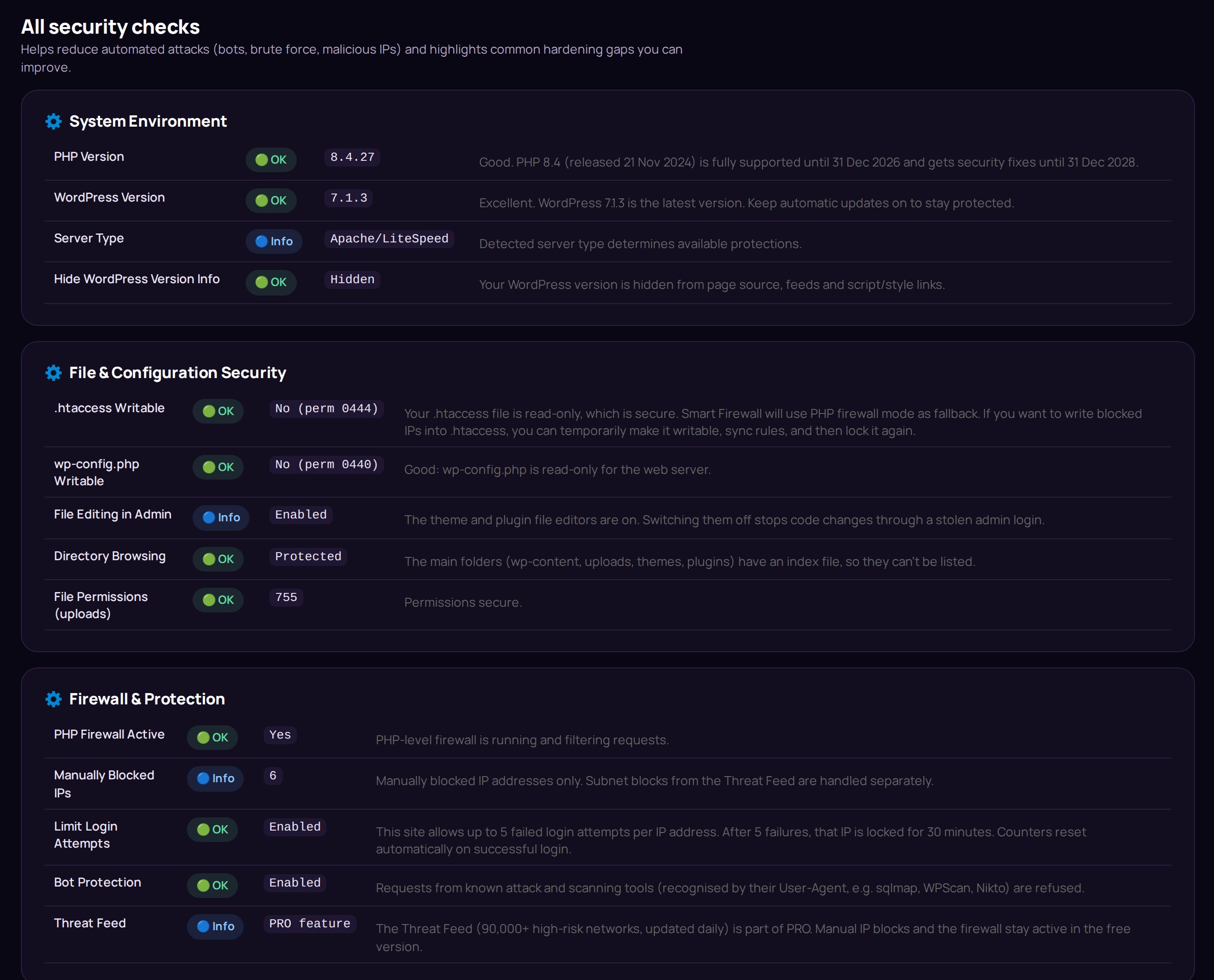Click the All security checks heading
The image size is (1214, 980).
[110, 27]
